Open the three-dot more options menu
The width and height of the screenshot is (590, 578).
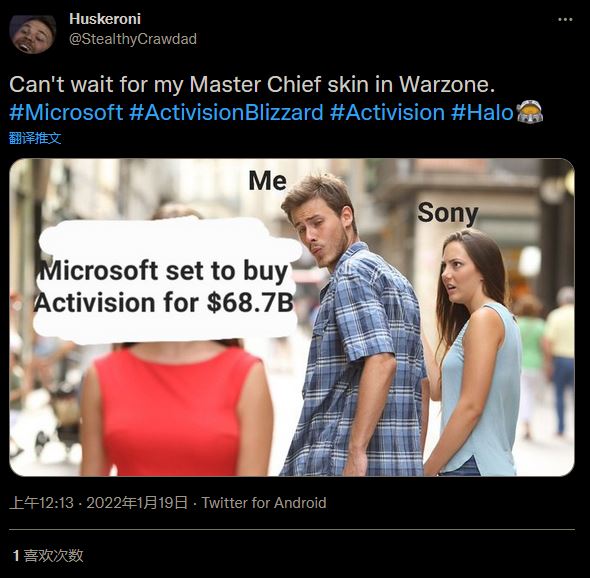565,20
